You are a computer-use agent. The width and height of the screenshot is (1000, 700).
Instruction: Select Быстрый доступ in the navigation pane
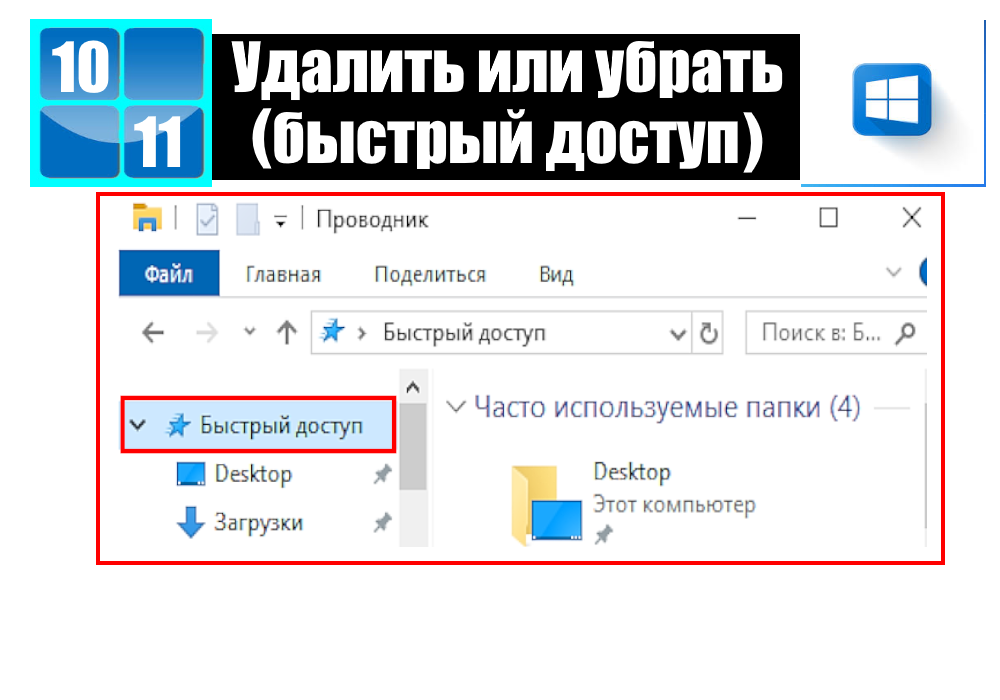coord(258,425)
